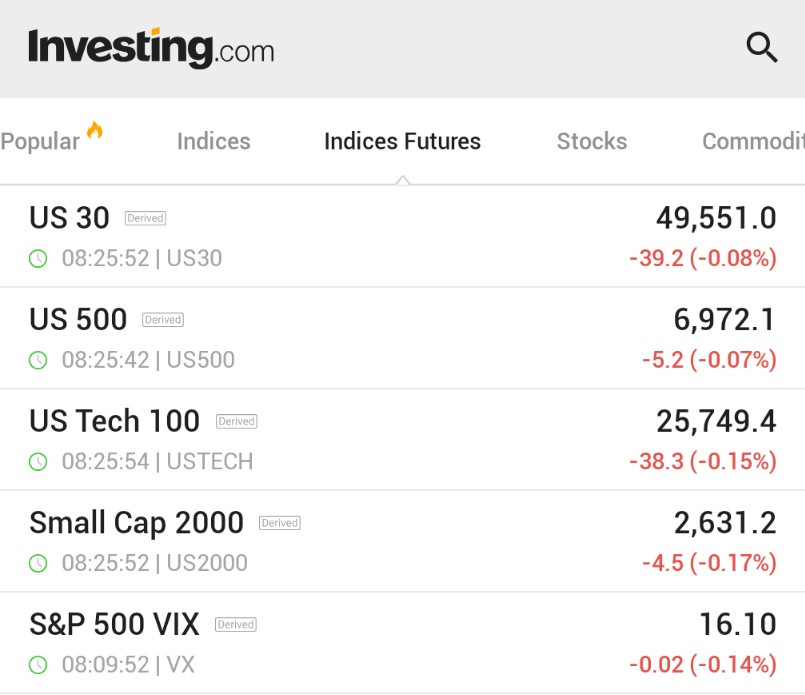Screen dimensions: 805x695
Task: Open the S&P 500 VIX link
Action: coord(114,624)
